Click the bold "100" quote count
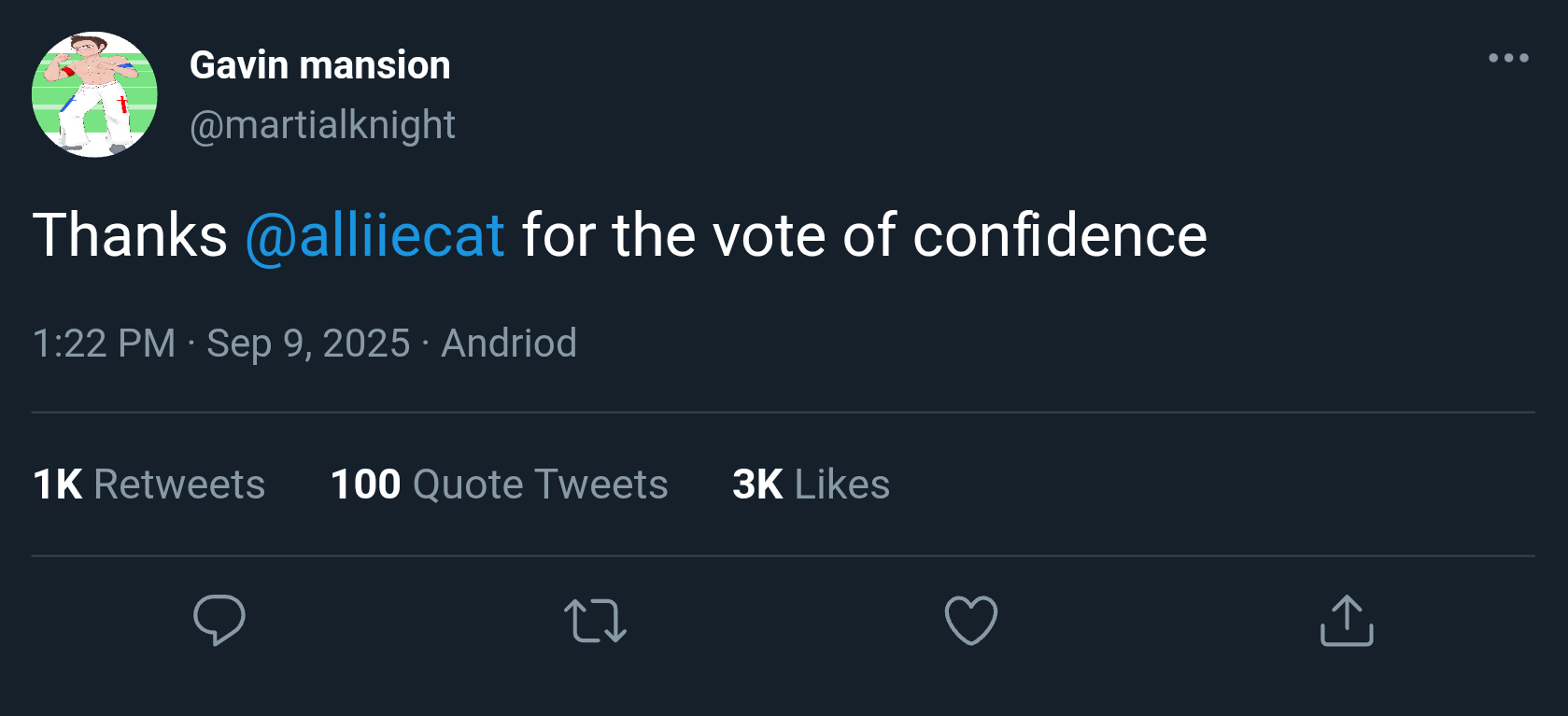The image size is (1568, 716). [x=365, y=484]
